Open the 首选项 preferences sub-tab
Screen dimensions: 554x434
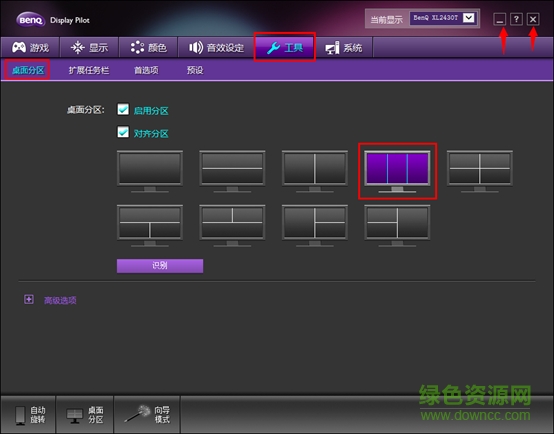click(x=146, y=70)
